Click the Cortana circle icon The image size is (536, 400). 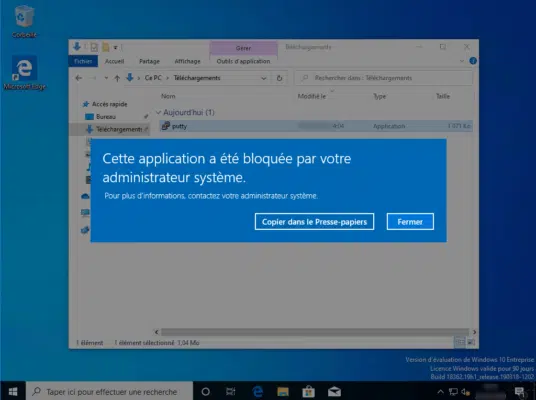point(205,391)
